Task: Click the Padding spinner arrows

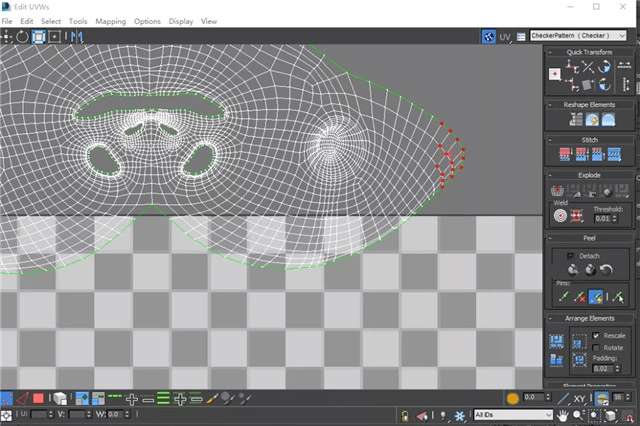Action: pyautogui.click(x=617, y=368)
